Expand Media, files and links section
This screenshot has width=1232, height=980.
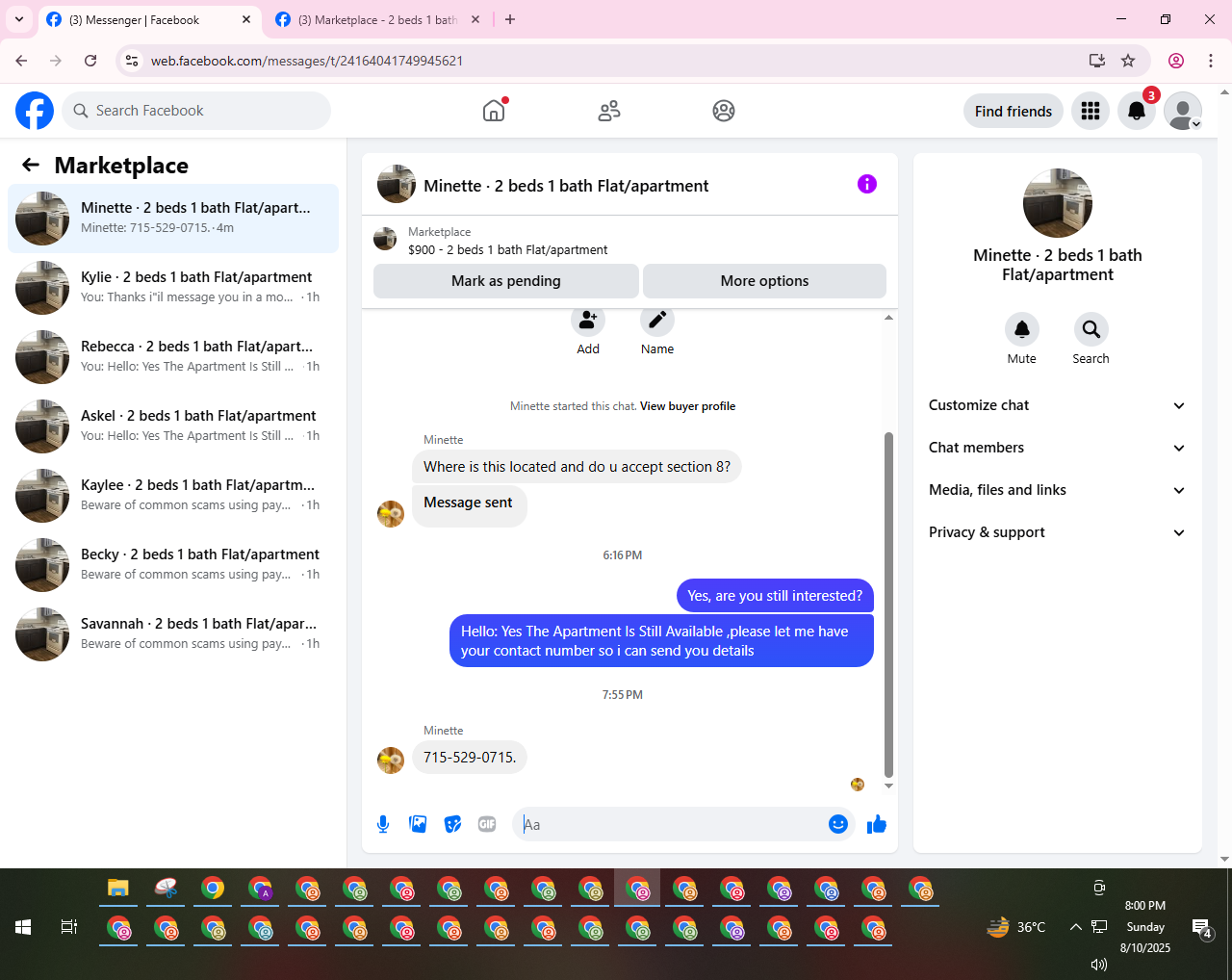(1057, 490)
